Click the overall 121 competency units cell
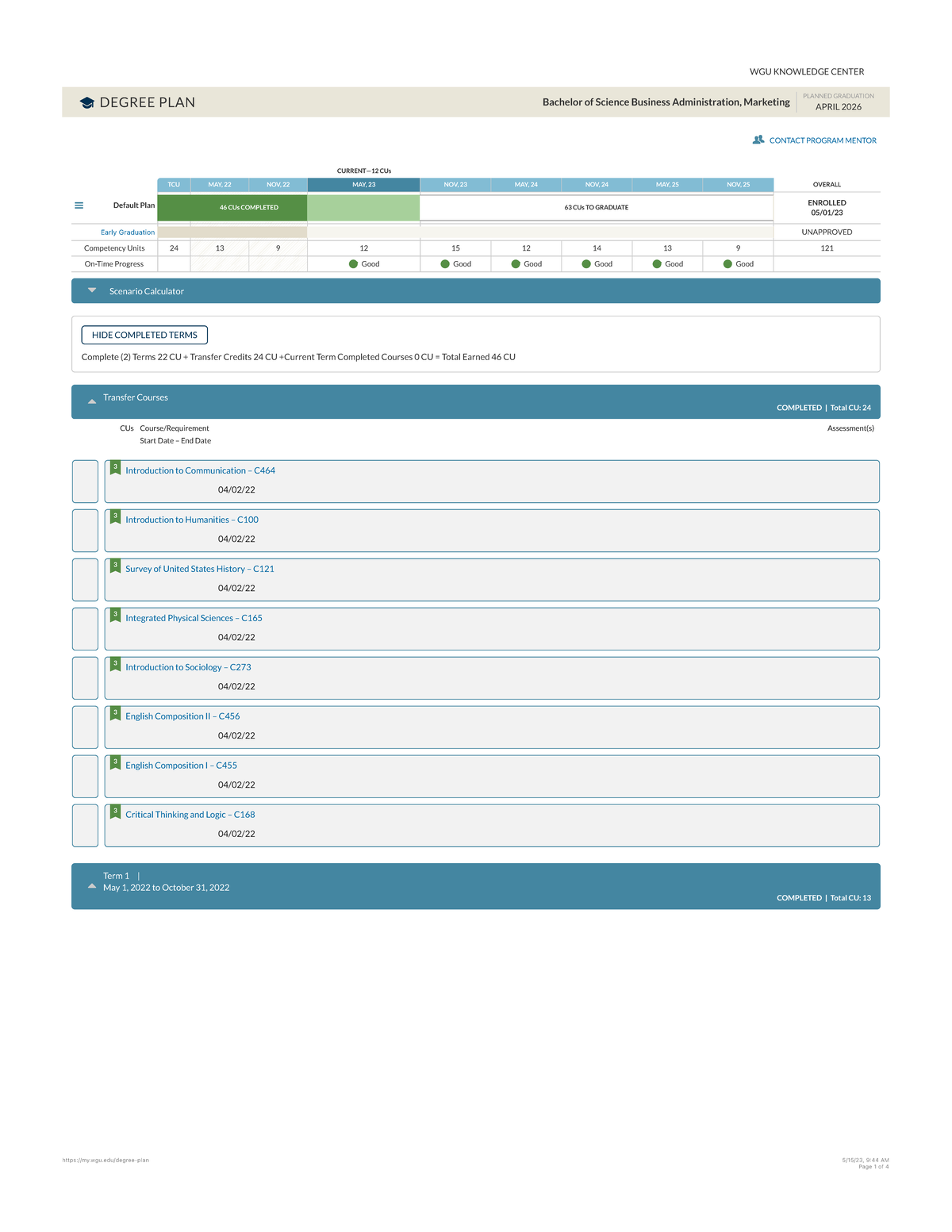 coord(827,248)
